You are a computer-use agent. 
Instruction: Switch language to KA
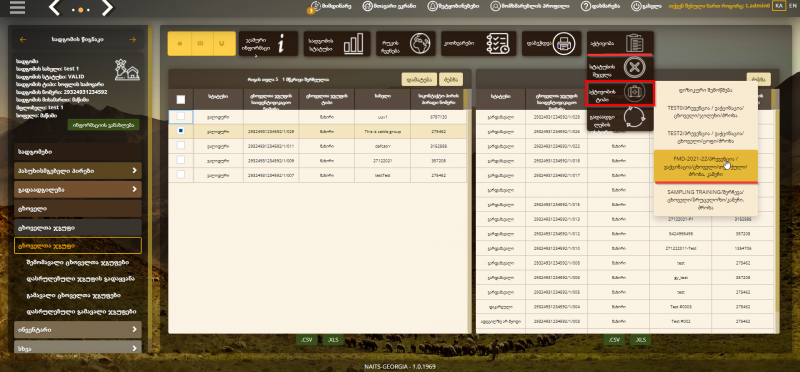(x=778, y=6)
